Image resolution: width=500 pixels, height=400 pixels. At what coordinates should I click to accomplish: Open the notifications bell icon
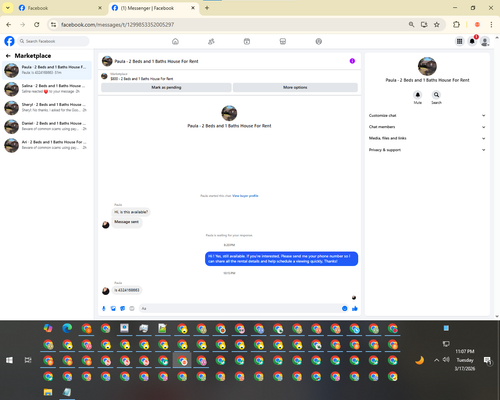pos(472,41)
